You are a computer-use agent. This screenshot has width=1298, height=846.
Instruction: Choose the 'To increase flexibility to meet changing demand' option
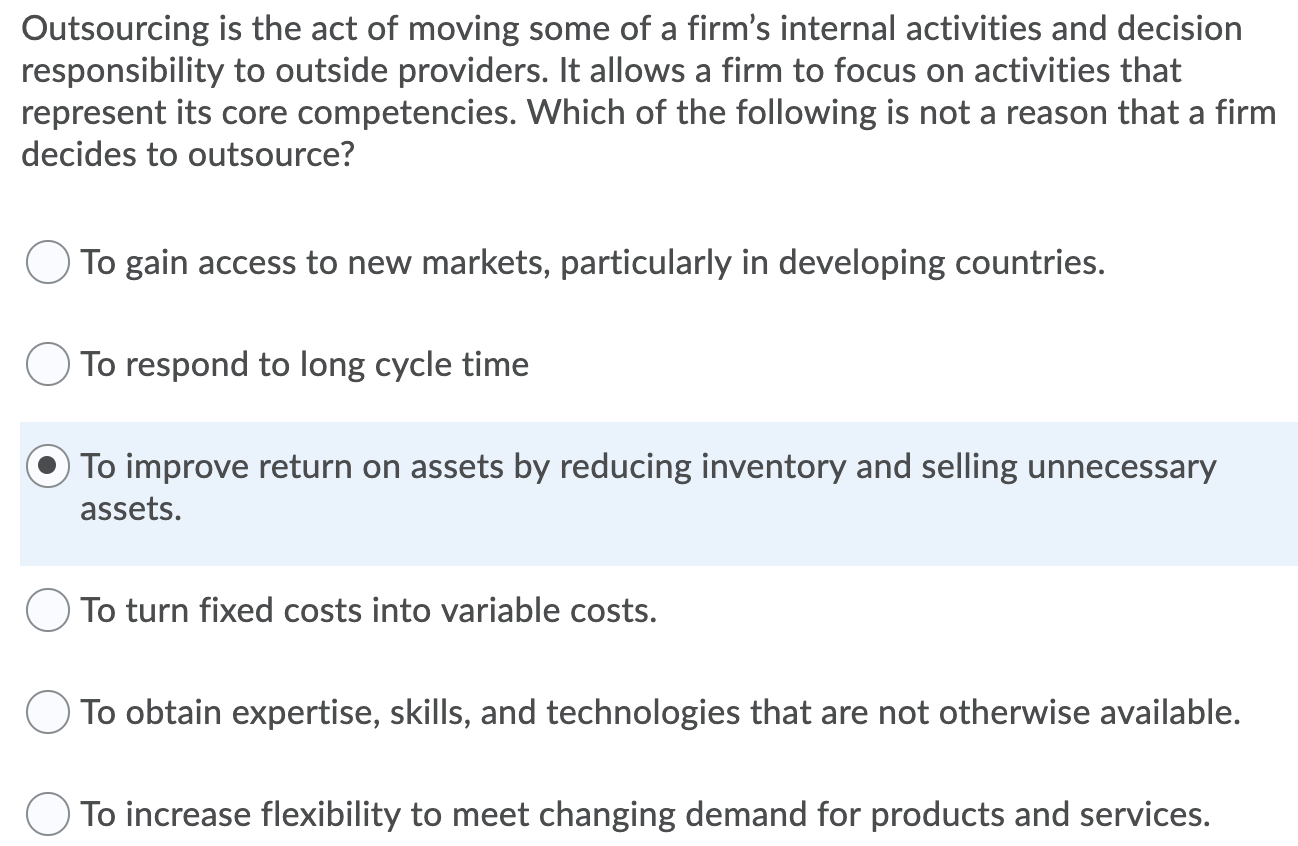coord(47,815)
